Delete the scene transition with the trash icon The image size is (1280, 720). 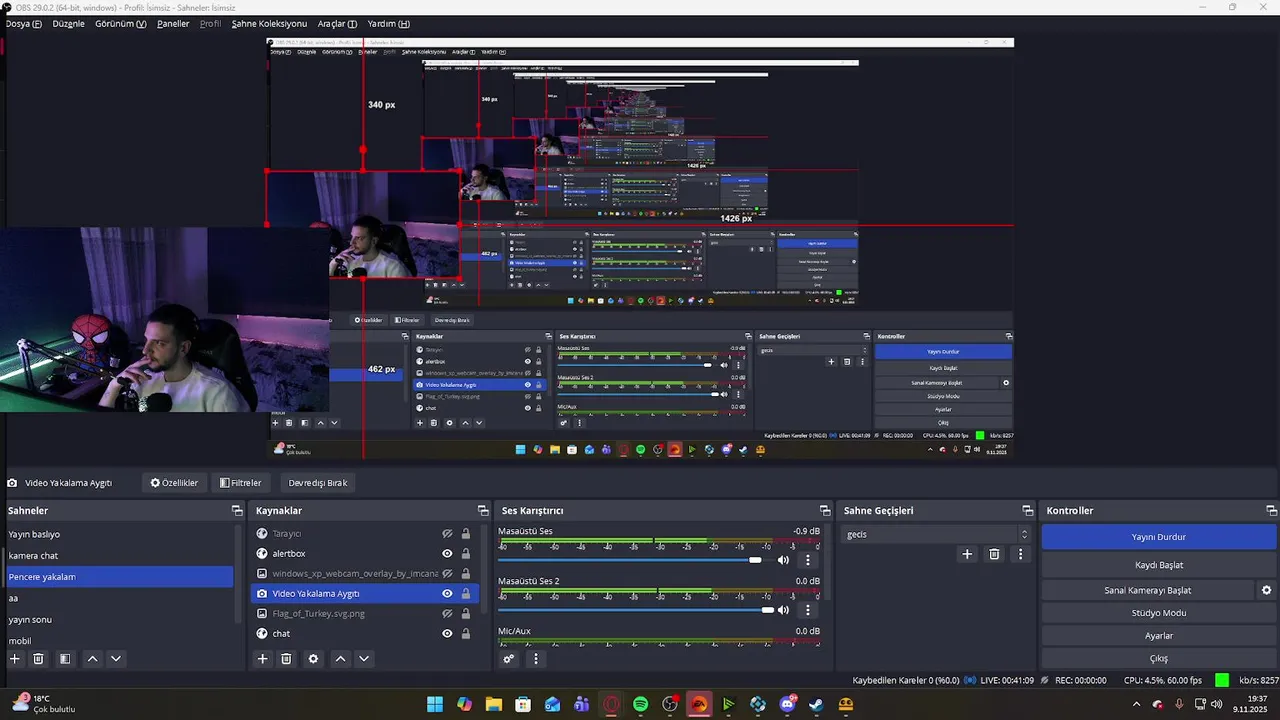point(994,554)
